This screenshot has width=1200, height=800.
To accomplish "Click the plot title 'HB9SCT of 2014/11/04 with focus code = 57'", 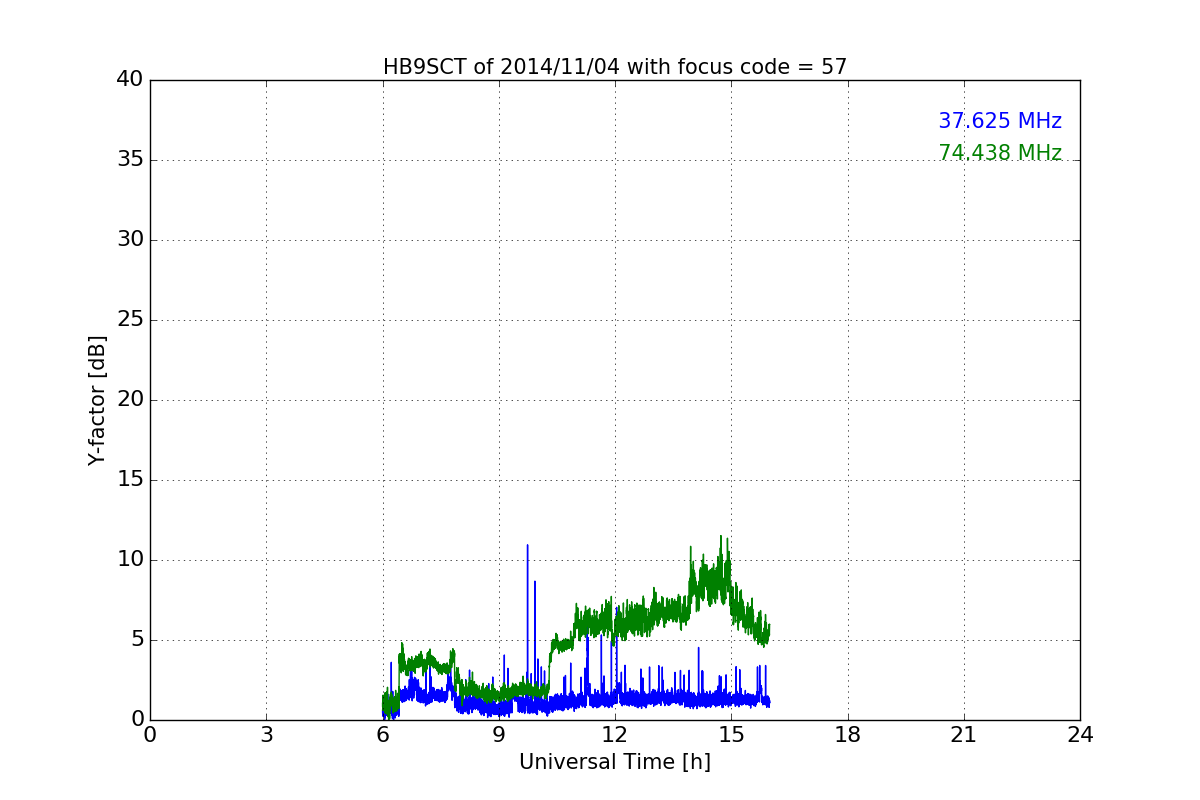I will [x=615, y=67].
